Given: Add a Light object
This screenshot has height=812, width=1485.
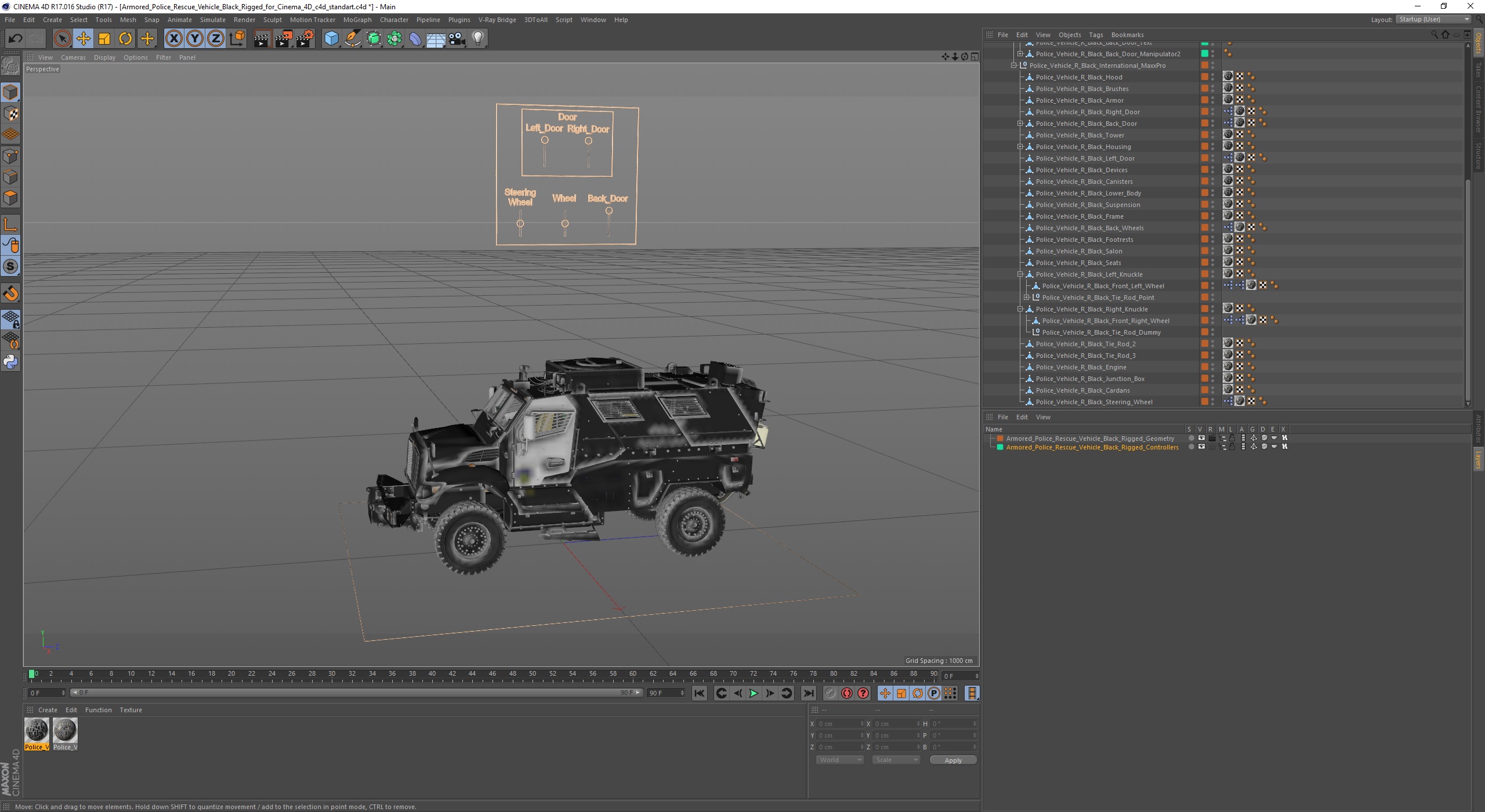Looking at the screenshot, I should 478,39.
